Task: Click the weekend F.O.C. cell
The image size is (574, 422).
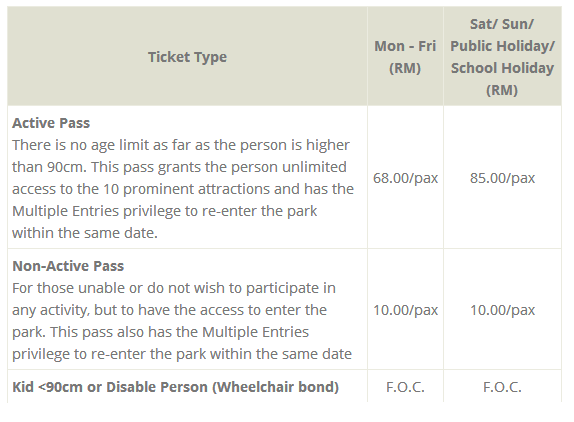Action: pos(502,387)
